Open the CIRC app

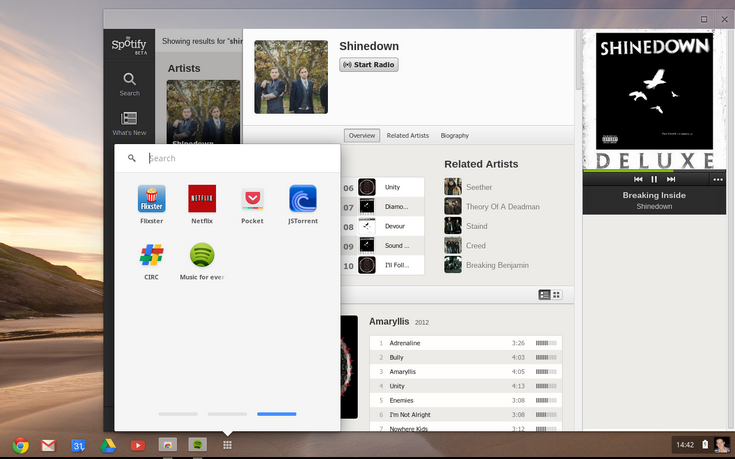[151, 255]
